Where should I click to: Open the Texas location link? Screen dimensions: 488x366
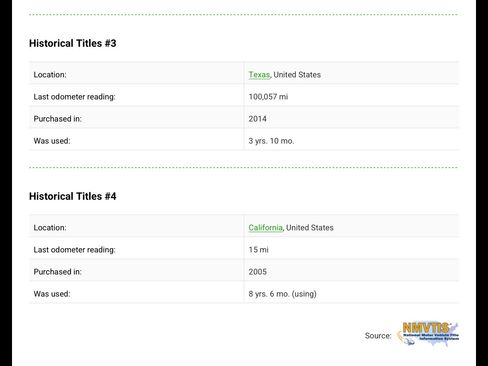tap(259, 75)
